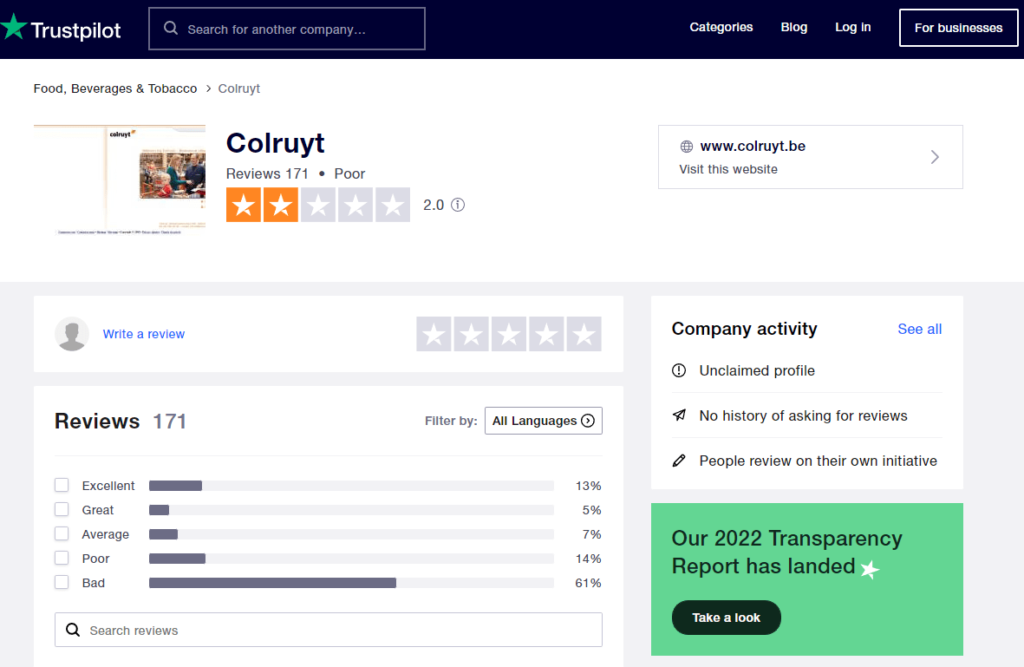
Task: Open the All Languages filter dropdown
Action: pyautogui.click(x=543, y=421)
